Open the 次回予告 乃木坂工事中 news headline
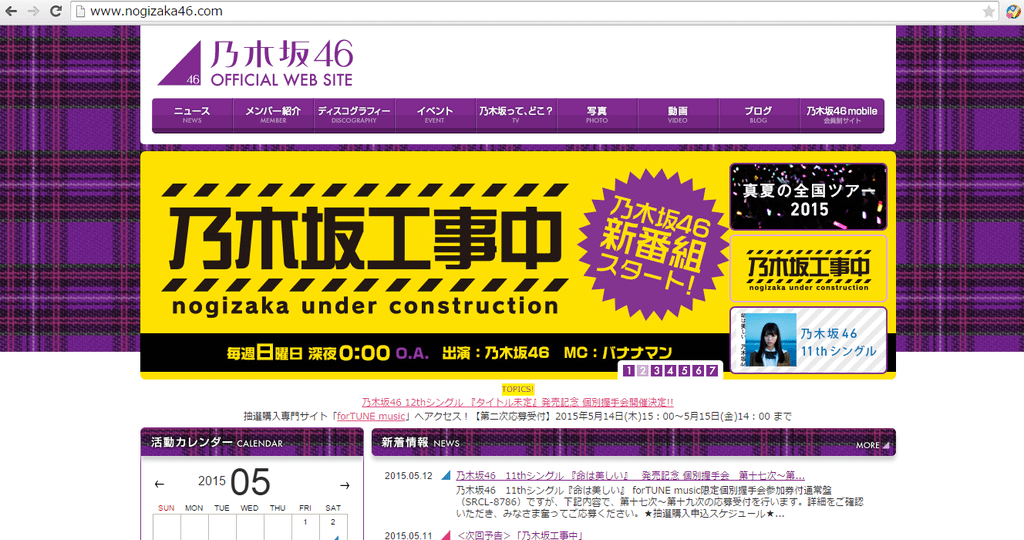 [x=520, y=535]
